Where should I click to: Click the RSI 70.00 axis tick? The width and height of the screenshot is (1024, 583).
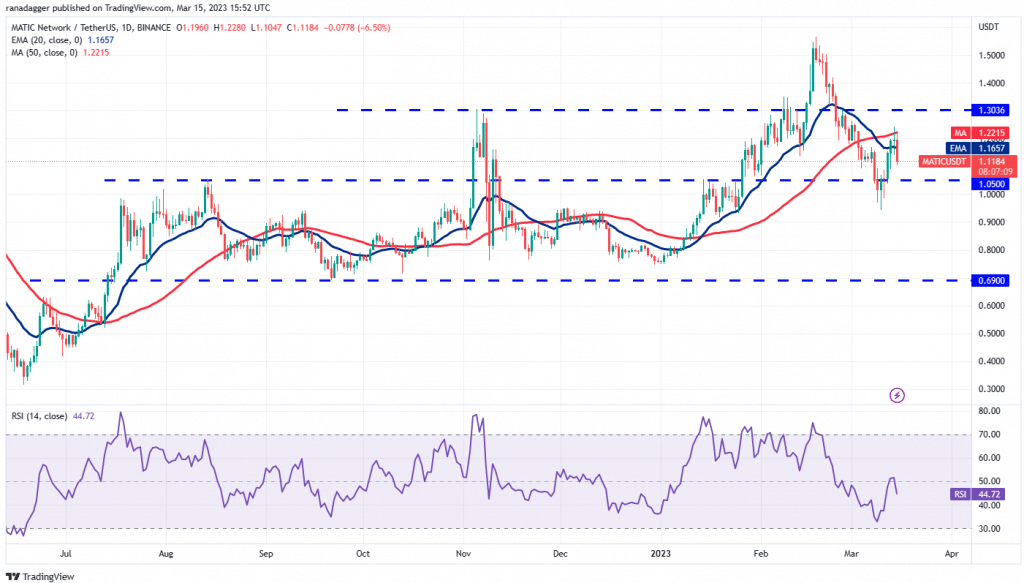[x=989, y=435]
